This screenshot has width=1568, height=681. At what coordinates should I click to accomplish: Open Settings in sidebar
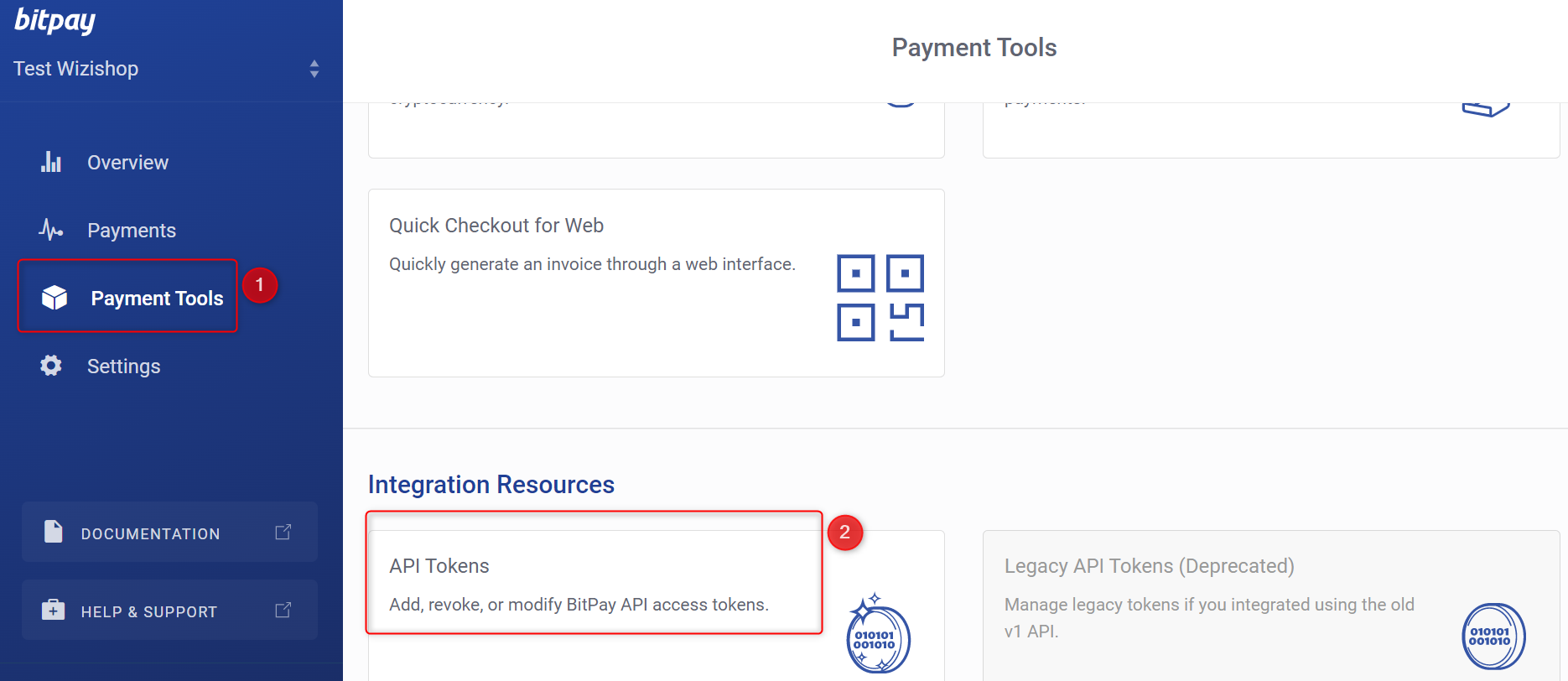click(x=123, y=366)
